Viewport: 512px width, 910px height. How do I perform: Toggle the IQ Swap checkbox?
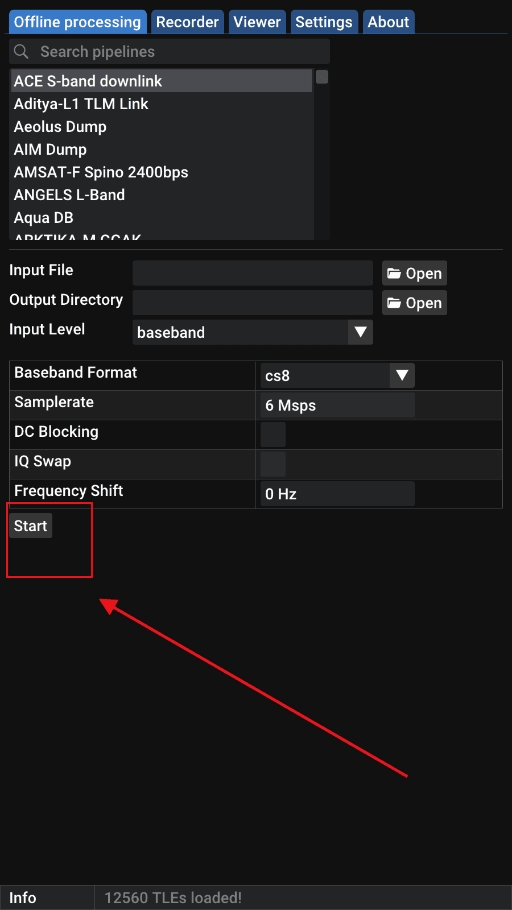pos(273,464)
